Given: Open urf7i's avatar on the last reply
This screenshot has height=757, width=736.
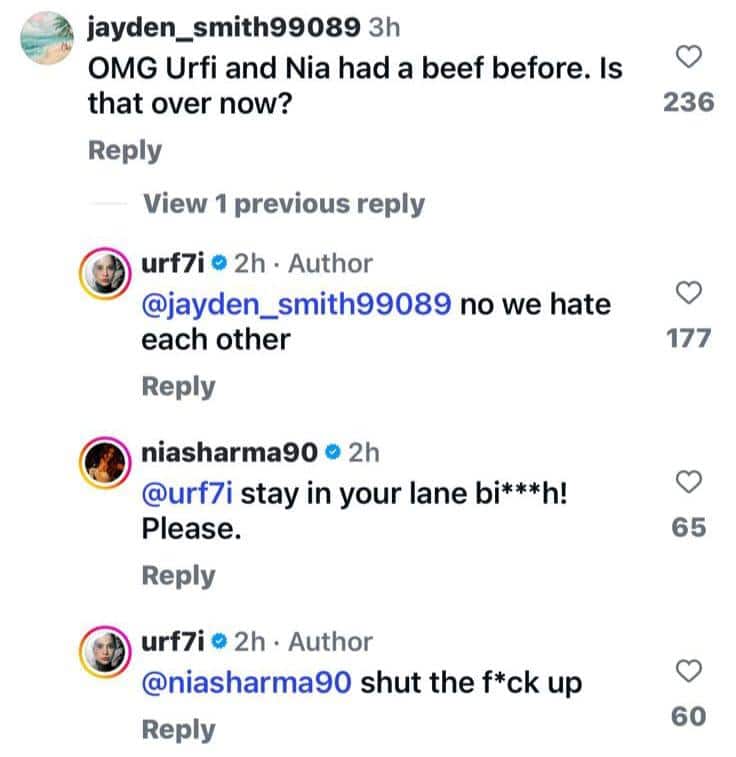Looking at the screenshot, I should (108, 652).
